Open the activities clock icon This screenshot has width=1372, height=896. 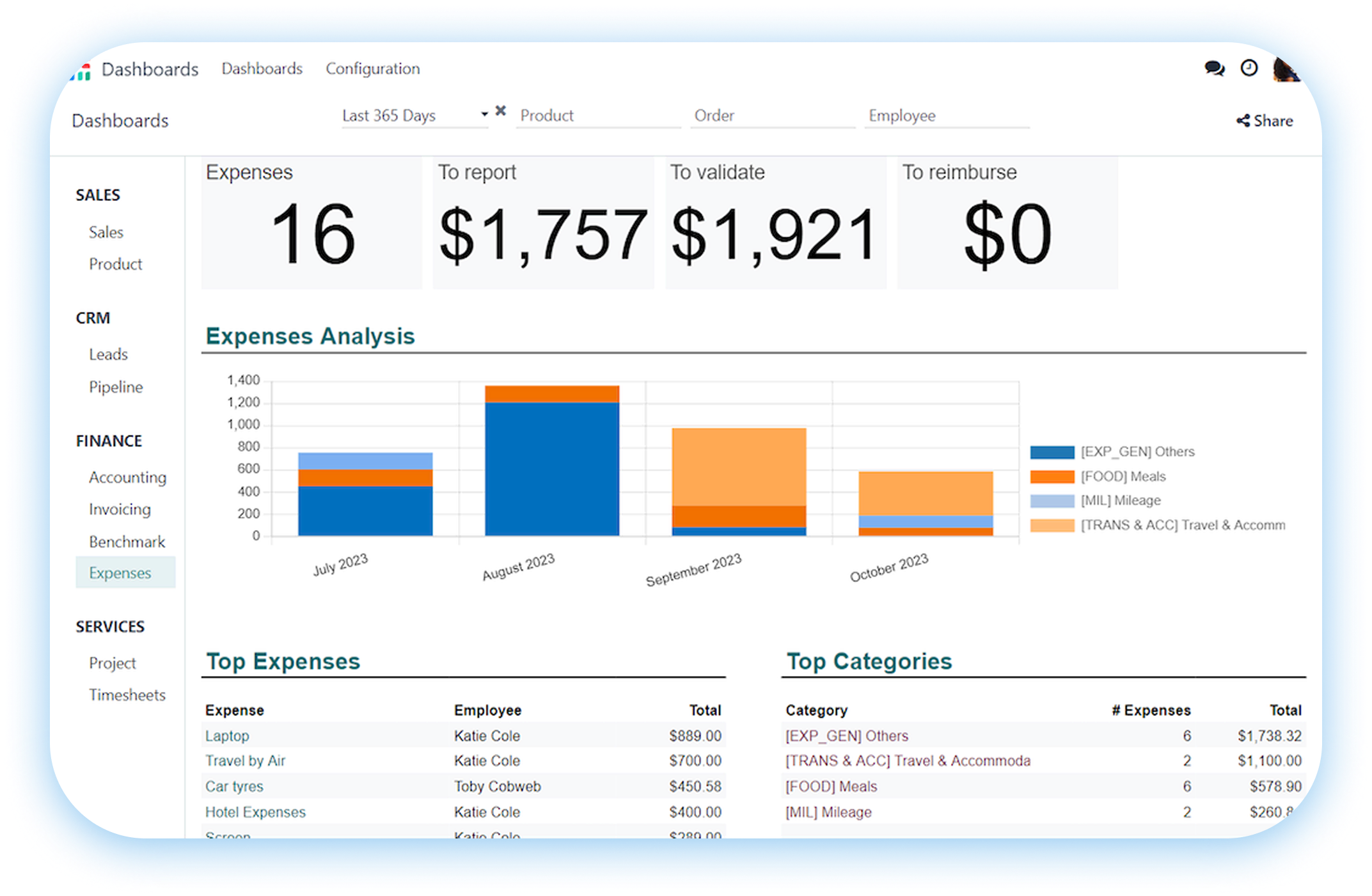click(x=1249, y=68)
